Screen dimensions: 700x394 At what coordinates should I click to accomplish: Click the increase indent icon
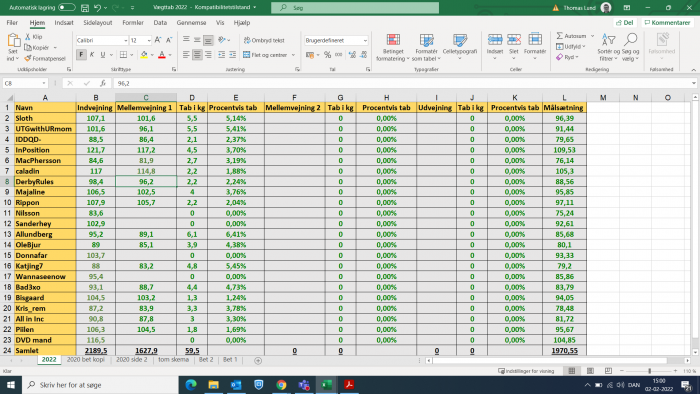tap(233, 55)
